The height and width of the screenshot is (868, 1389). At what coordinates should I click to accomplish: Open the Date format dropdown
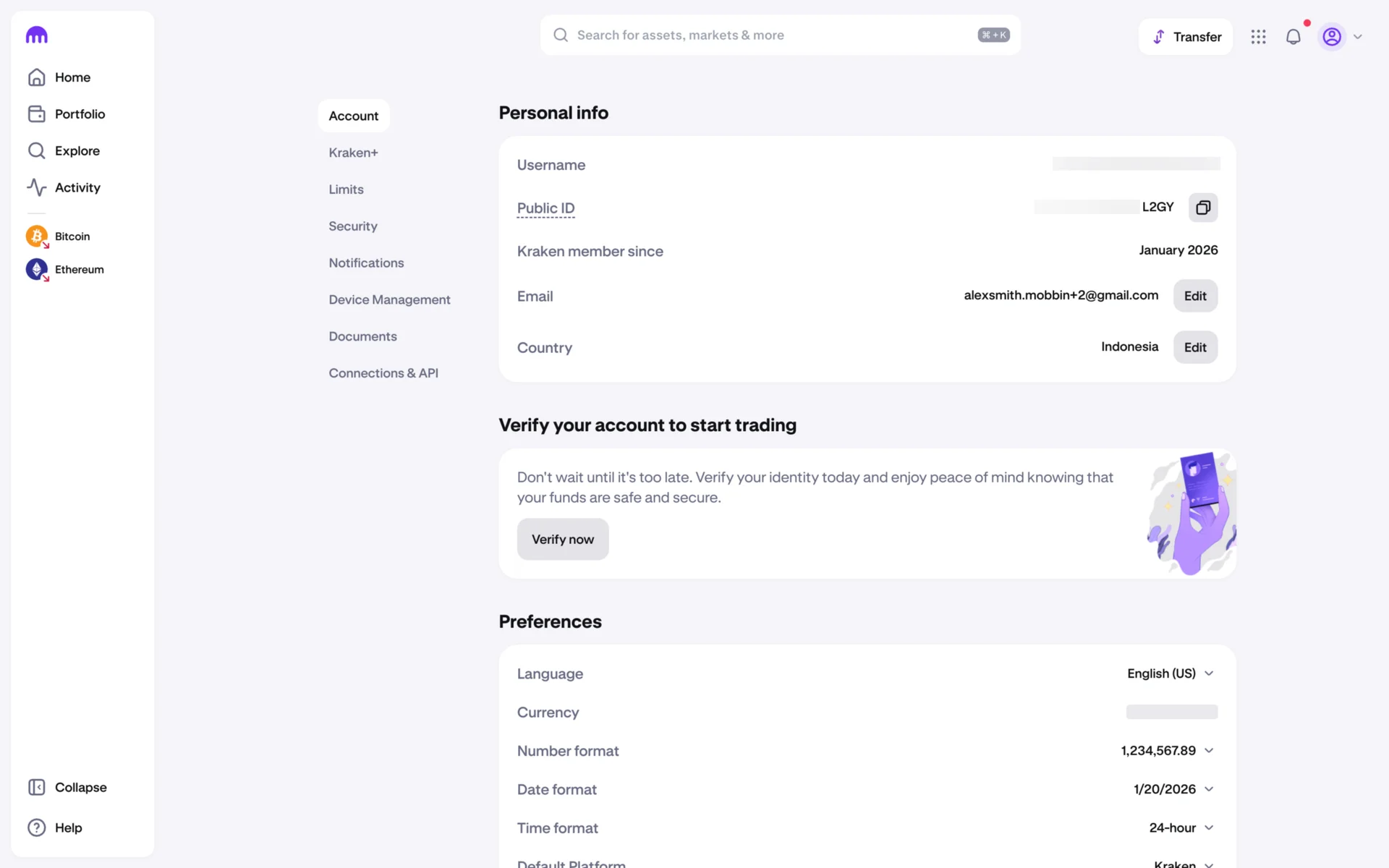(1173, 789)
